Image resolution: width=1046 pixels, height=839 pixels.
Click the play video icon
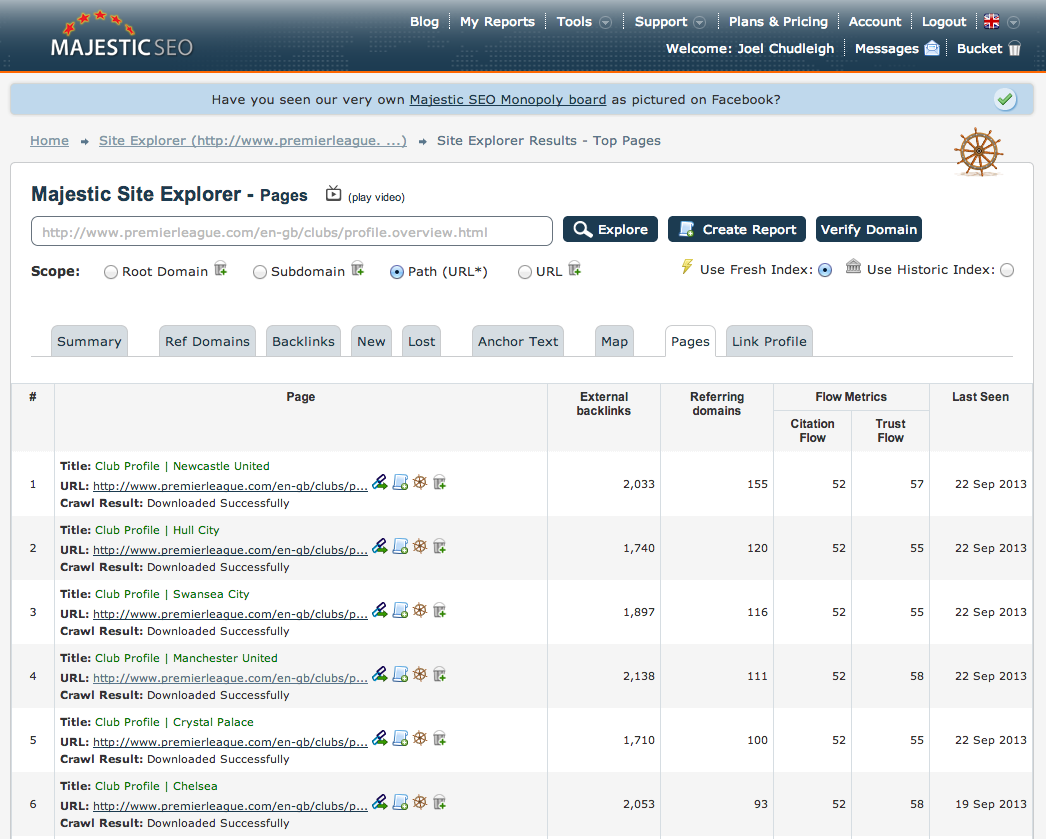click(x=334, y=194)
